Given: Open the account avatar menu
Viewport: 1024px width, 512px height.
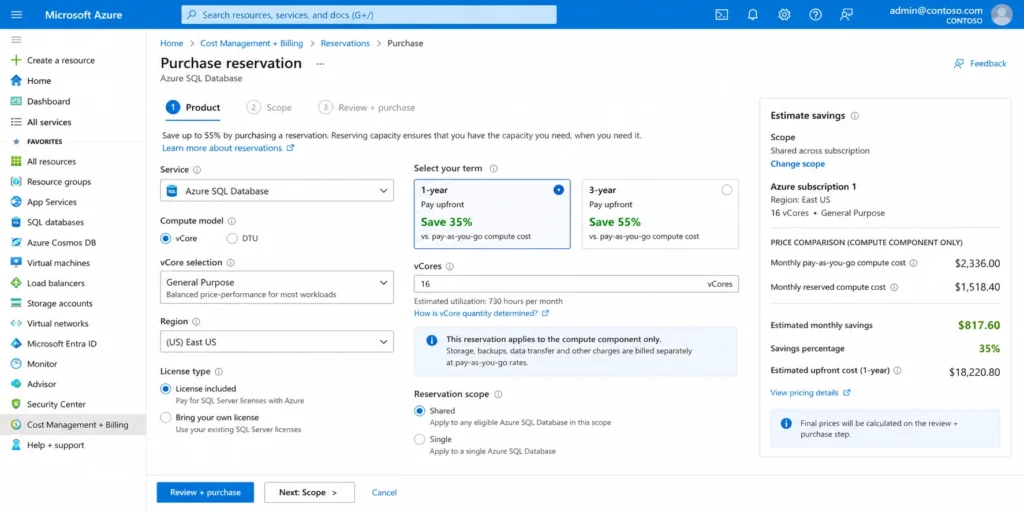Looking at the screenshot, I should click(x=1001, y=14).
